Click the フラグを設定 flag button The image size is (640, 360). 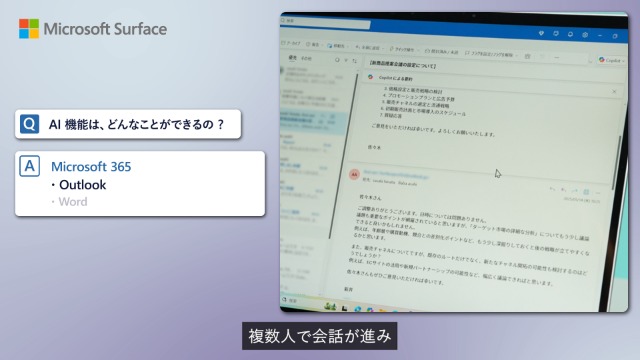tap(489, 54)
